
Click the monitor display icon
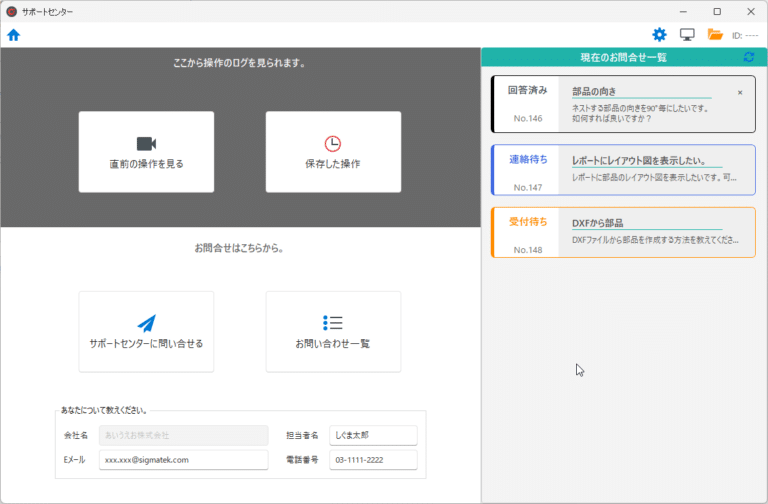click(x=687, y=35)
